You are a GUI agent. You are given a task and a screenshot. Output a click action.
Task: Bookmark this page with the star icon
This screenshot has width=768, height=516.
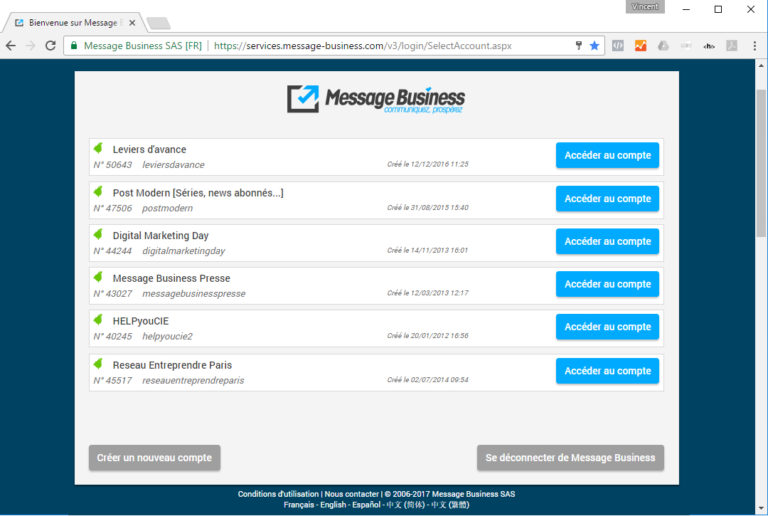coord(594,46)
